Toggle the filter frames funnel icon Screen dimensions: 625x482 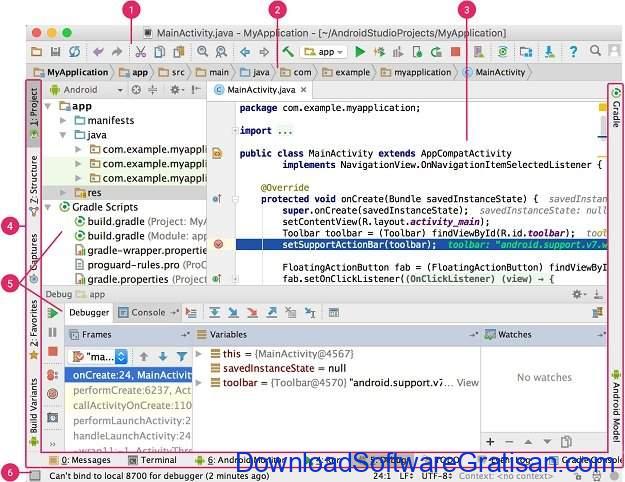(x=182, y=356)
